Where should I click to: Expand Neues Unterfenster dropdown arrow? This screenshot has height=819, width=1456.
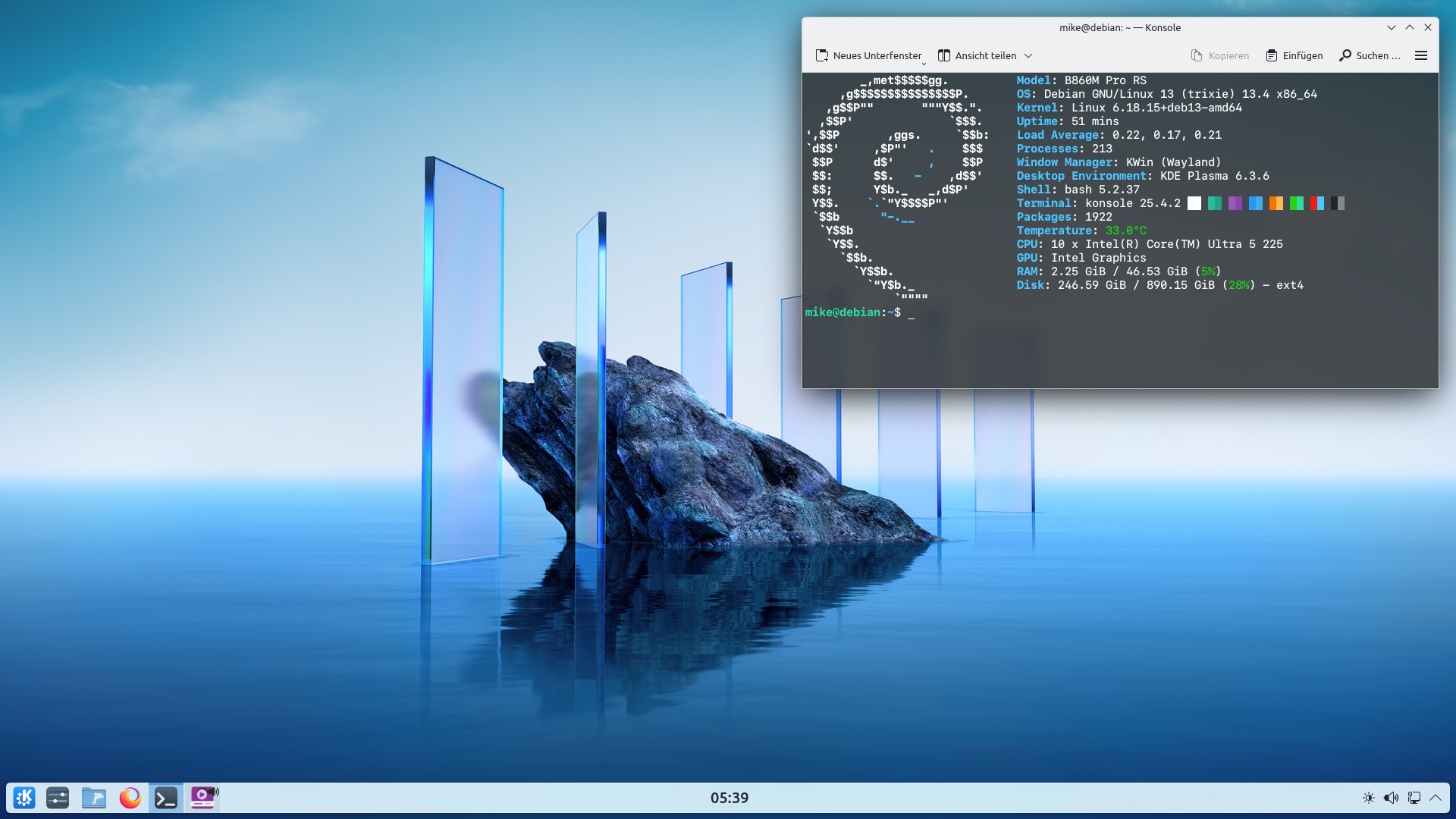[924, 64]
